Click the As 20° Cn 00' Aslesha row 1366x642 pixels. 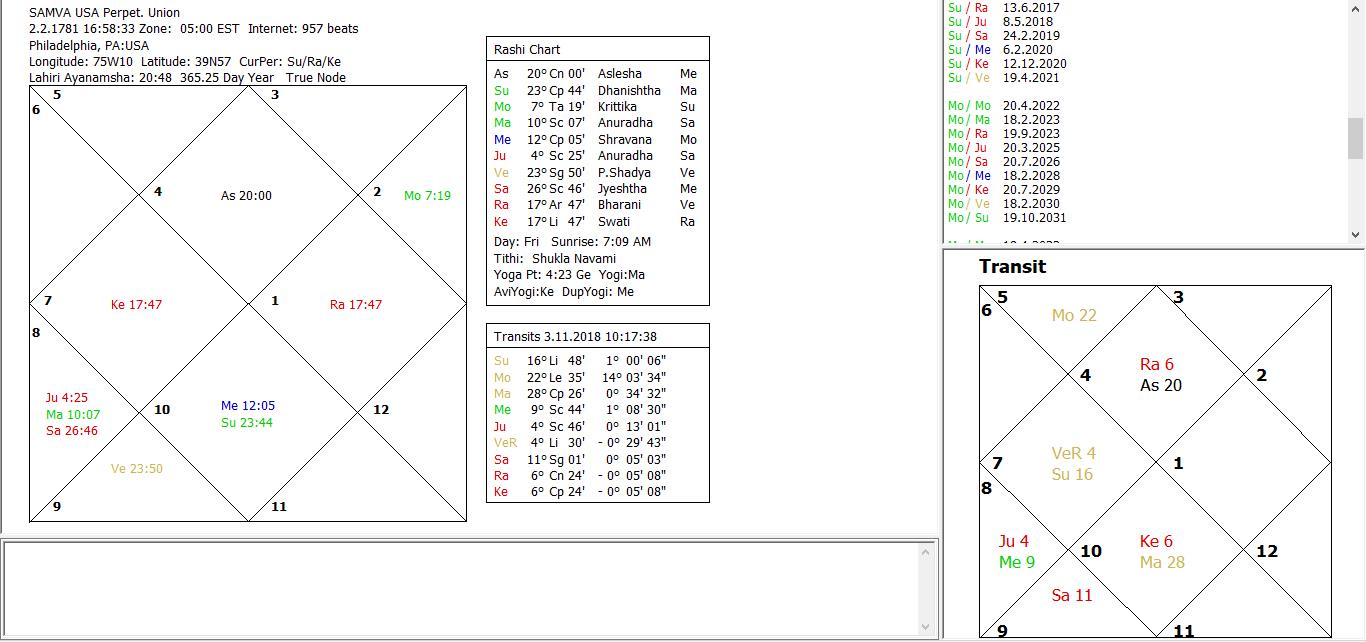coord(597,74)
